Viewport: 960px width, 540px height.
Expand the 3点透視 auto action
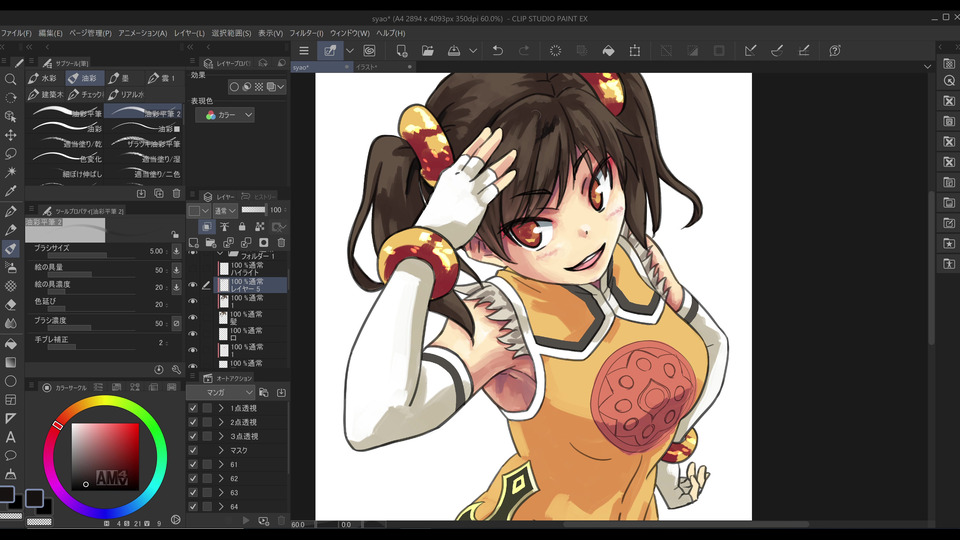point(221,436)
